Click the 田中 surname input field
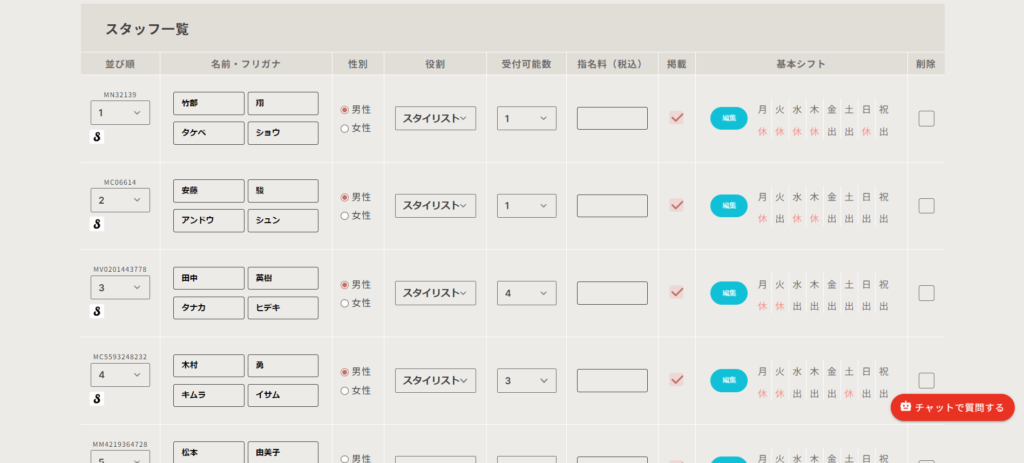Viewport: 1024px width, 463px height. 208,278
